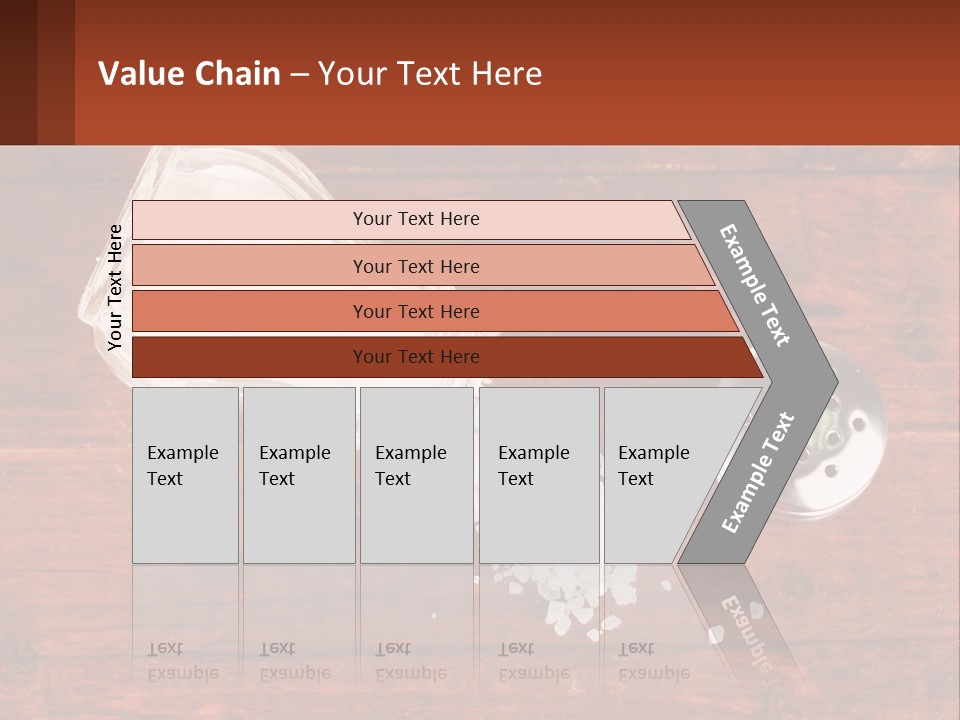The image size is (960, 720).
Task: Select the second salmon Your Text Here bar
Action: tap(422, 266)
